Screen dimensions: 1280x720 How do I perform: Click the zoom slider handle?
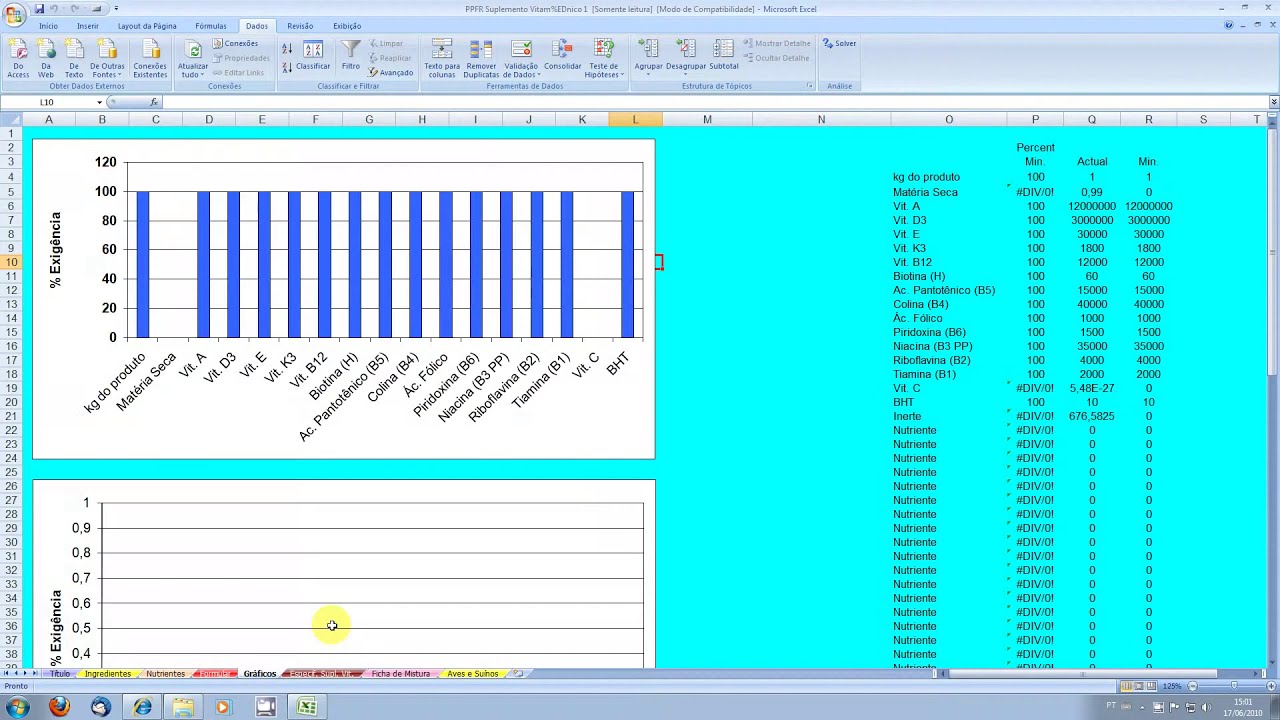1233,686
